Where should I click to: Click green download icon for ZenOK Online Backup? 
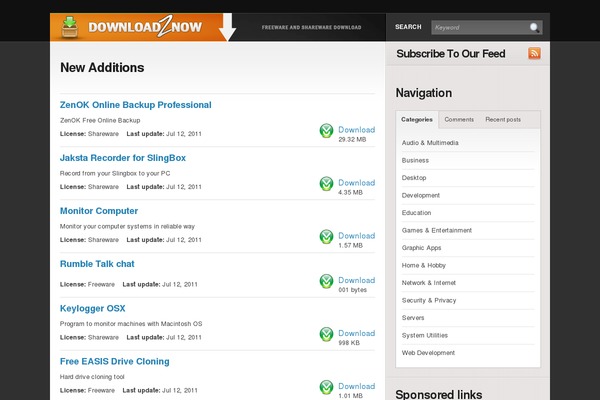pyautogui.click(x=326, y=131)
